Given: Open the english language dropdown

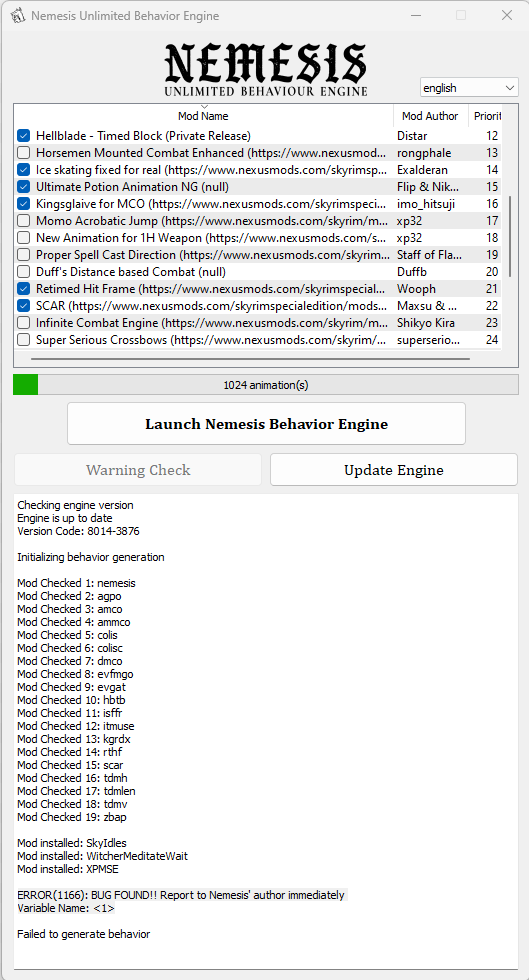Looking at the screenshot, I should [x=469, y=88].
